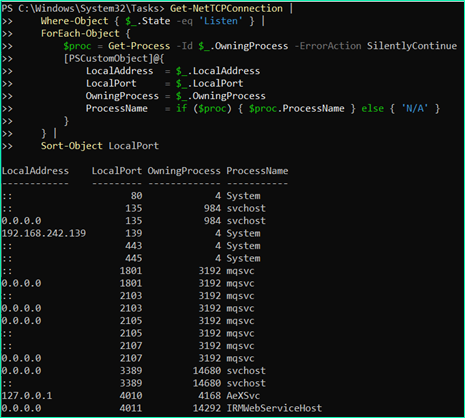Screen dimensions: 465x418
Task: Click the OwningProcess column header
Action: 184,171
